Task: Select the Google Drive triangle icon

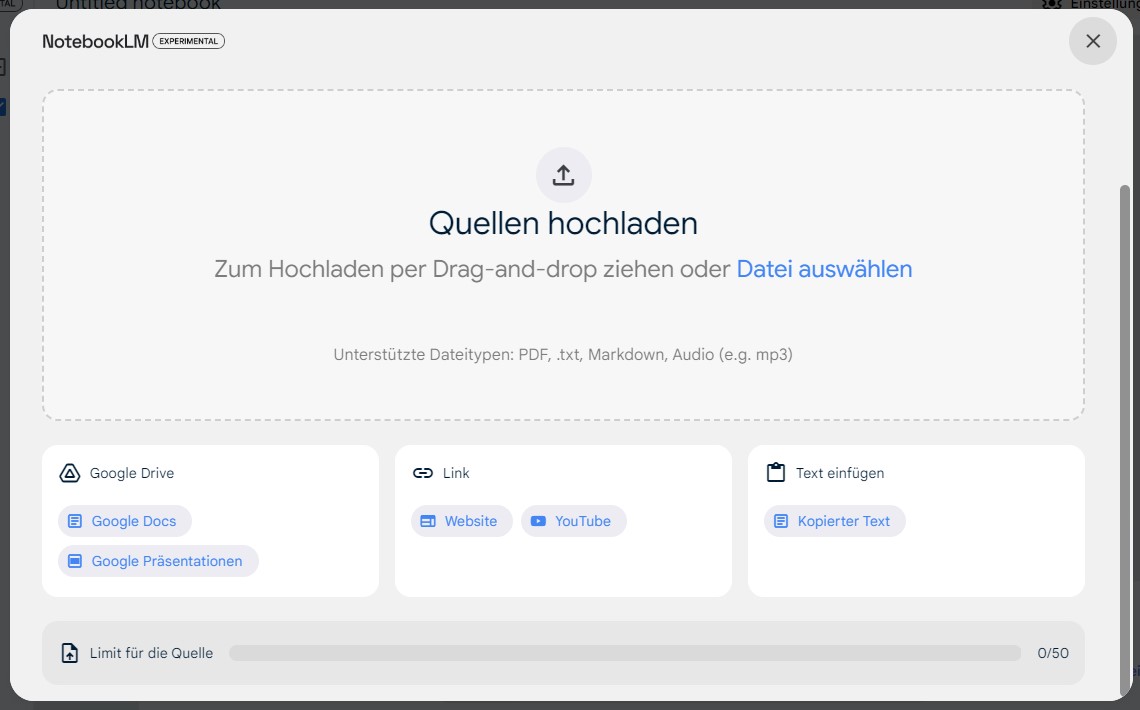Action: (68, 472)
